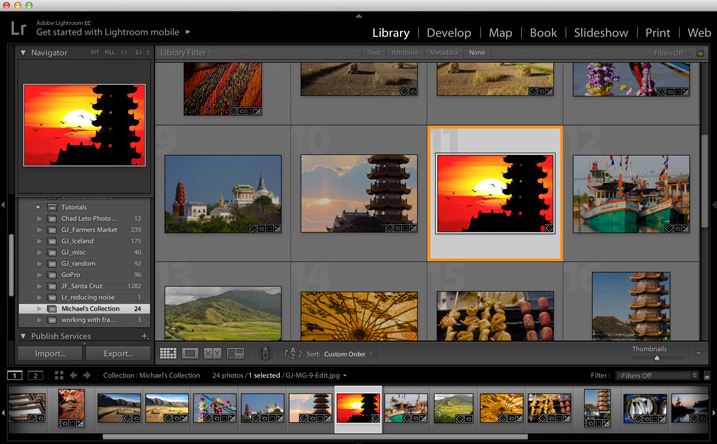Select the fishing boats photo in grid
This screenshot has height=444, width=717.
[631, 194]
